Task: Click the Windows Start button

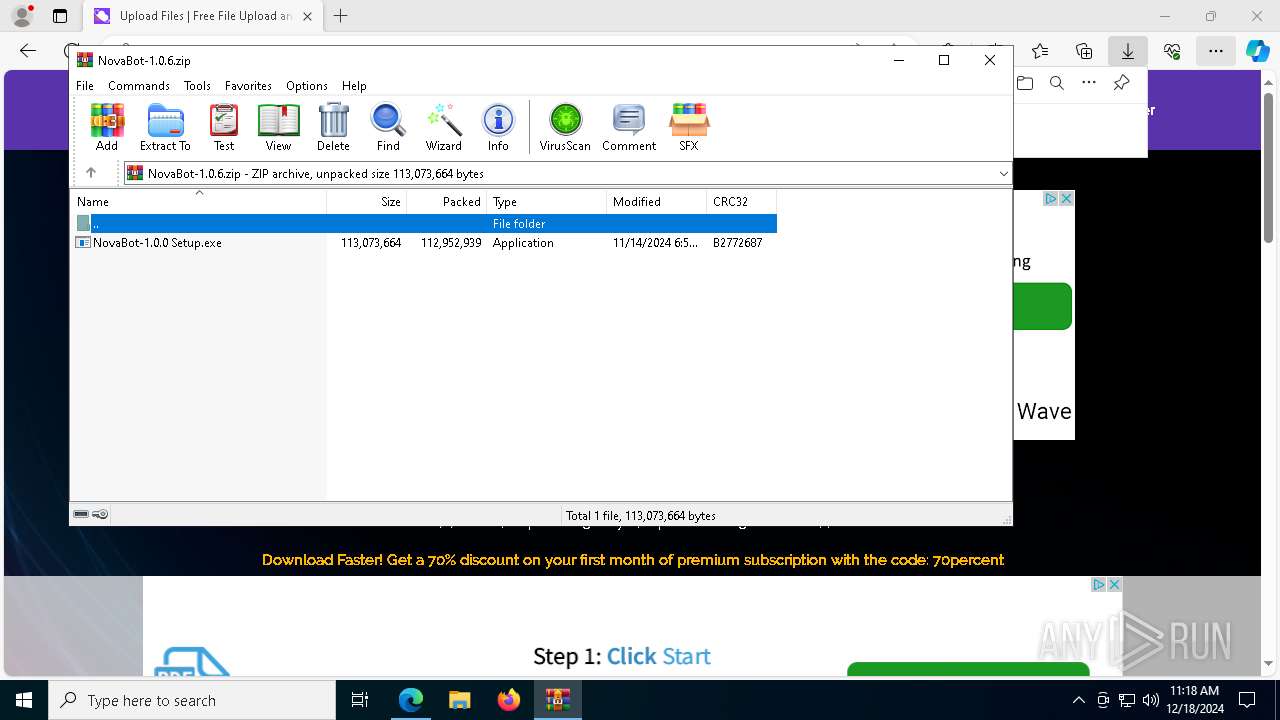Action: 24,700
